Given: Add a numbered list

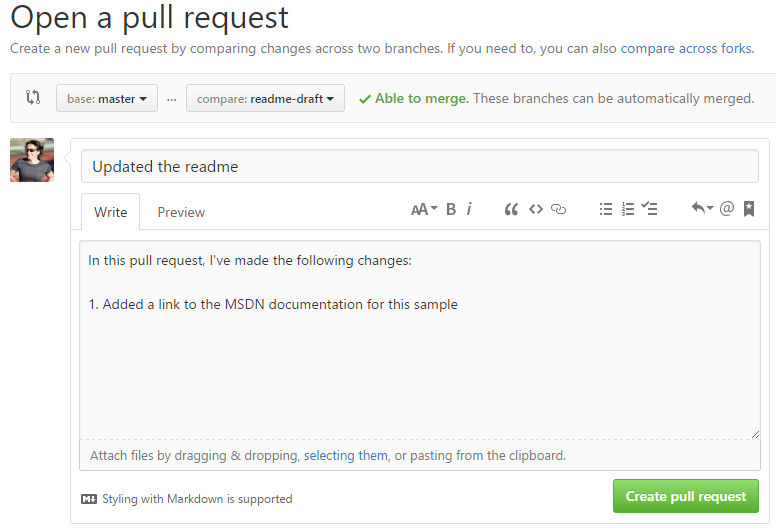Looking at the screenshot, I should click(628, 209).
